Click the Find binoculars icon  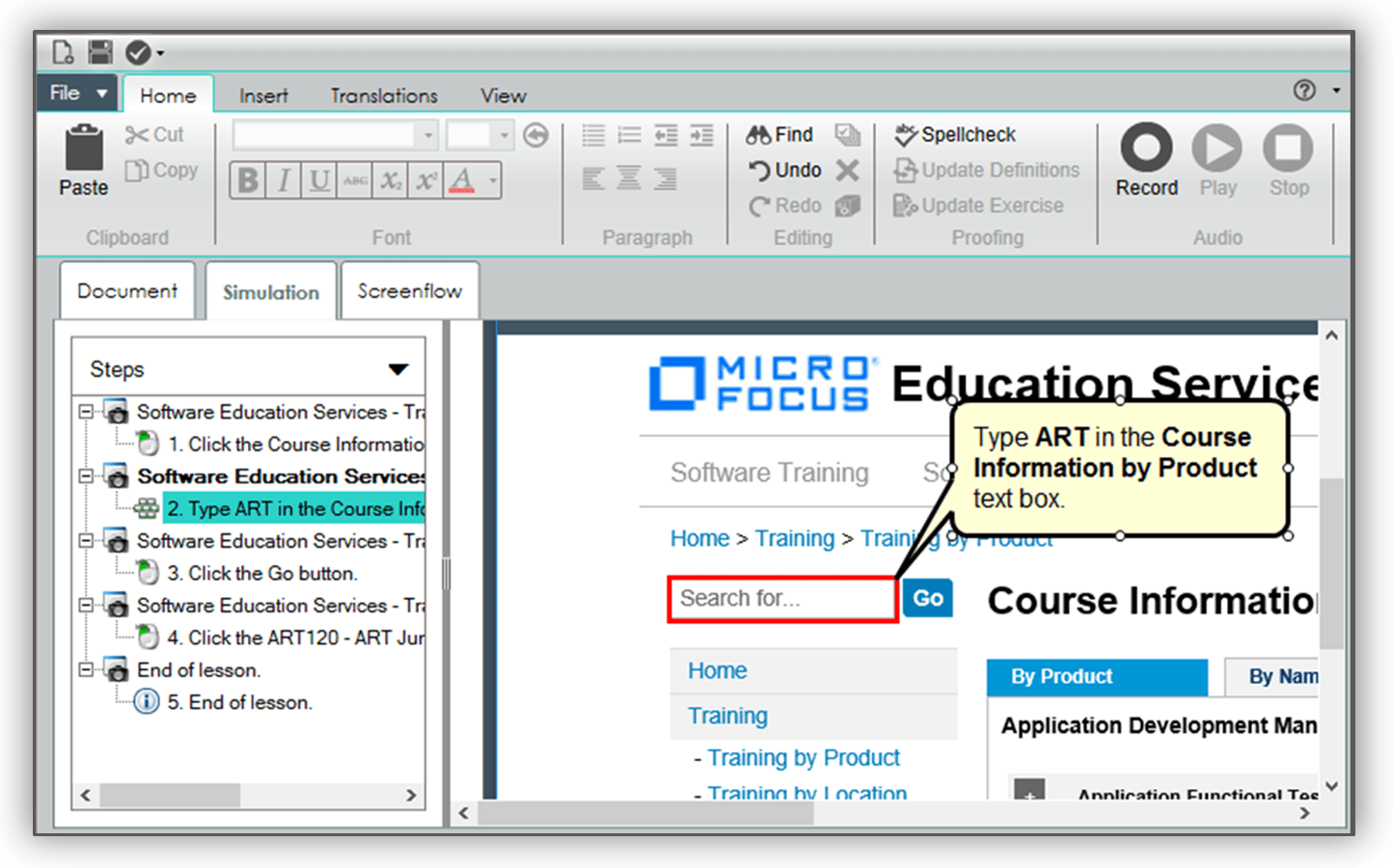(759, 135)
